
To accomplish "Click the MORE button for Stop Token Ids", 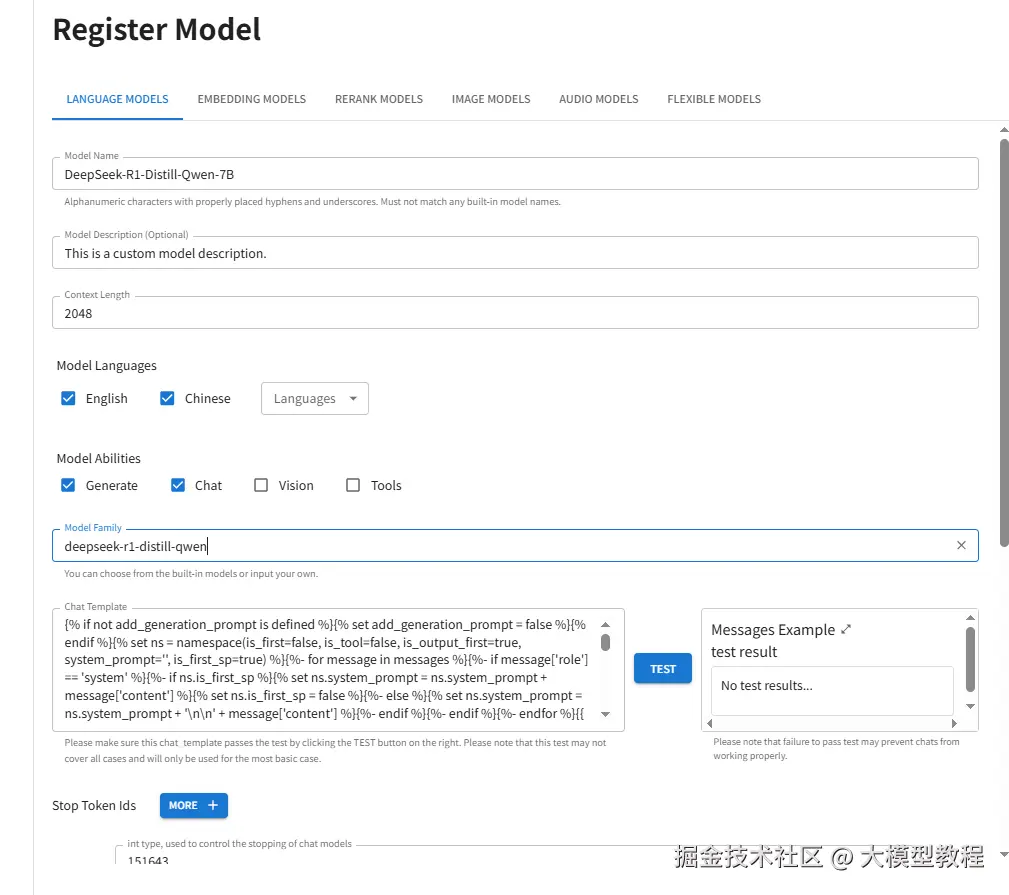I will [194, 805].
